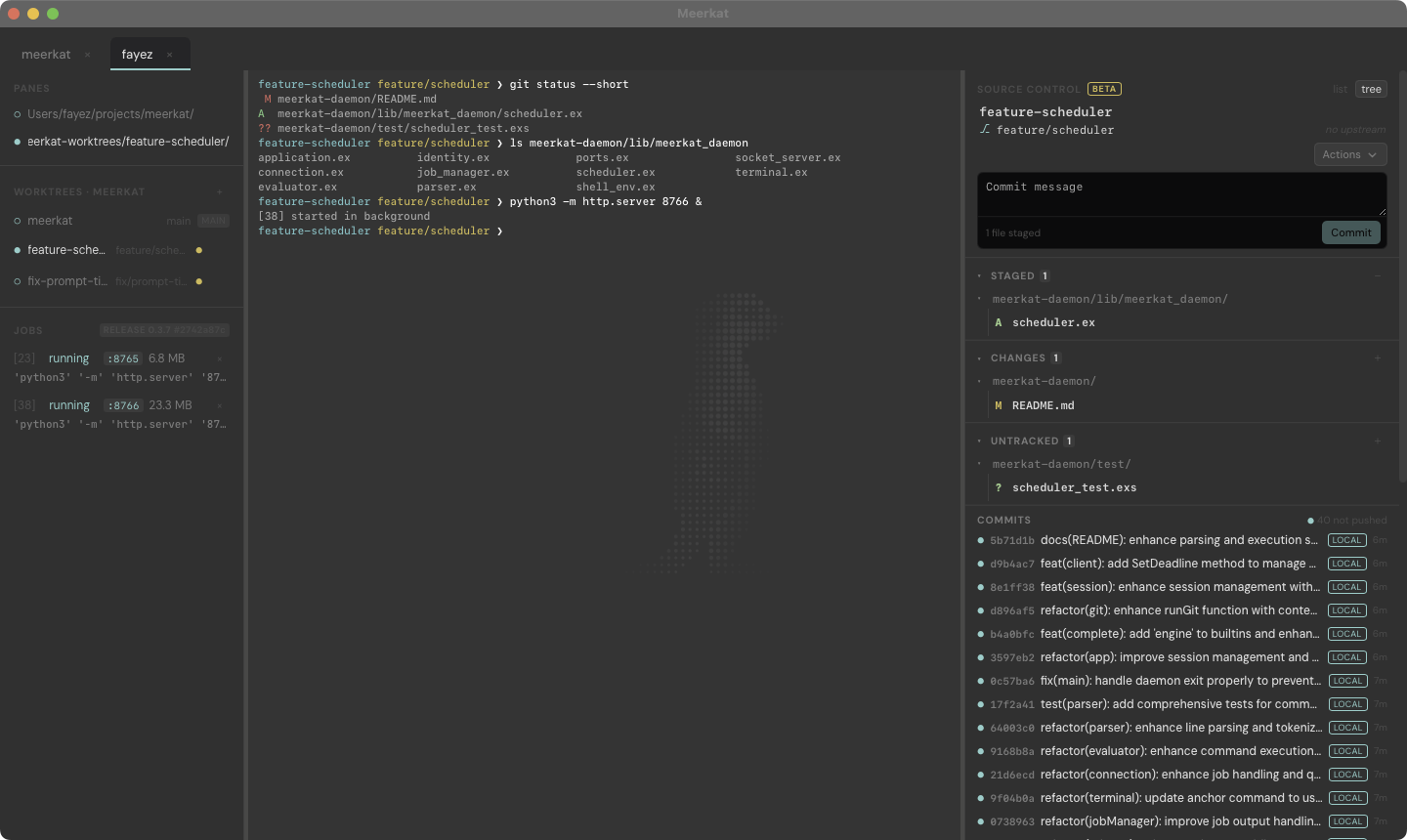Open the fix-prompt-ti... worktree
1407x840 pixels.
122,282
